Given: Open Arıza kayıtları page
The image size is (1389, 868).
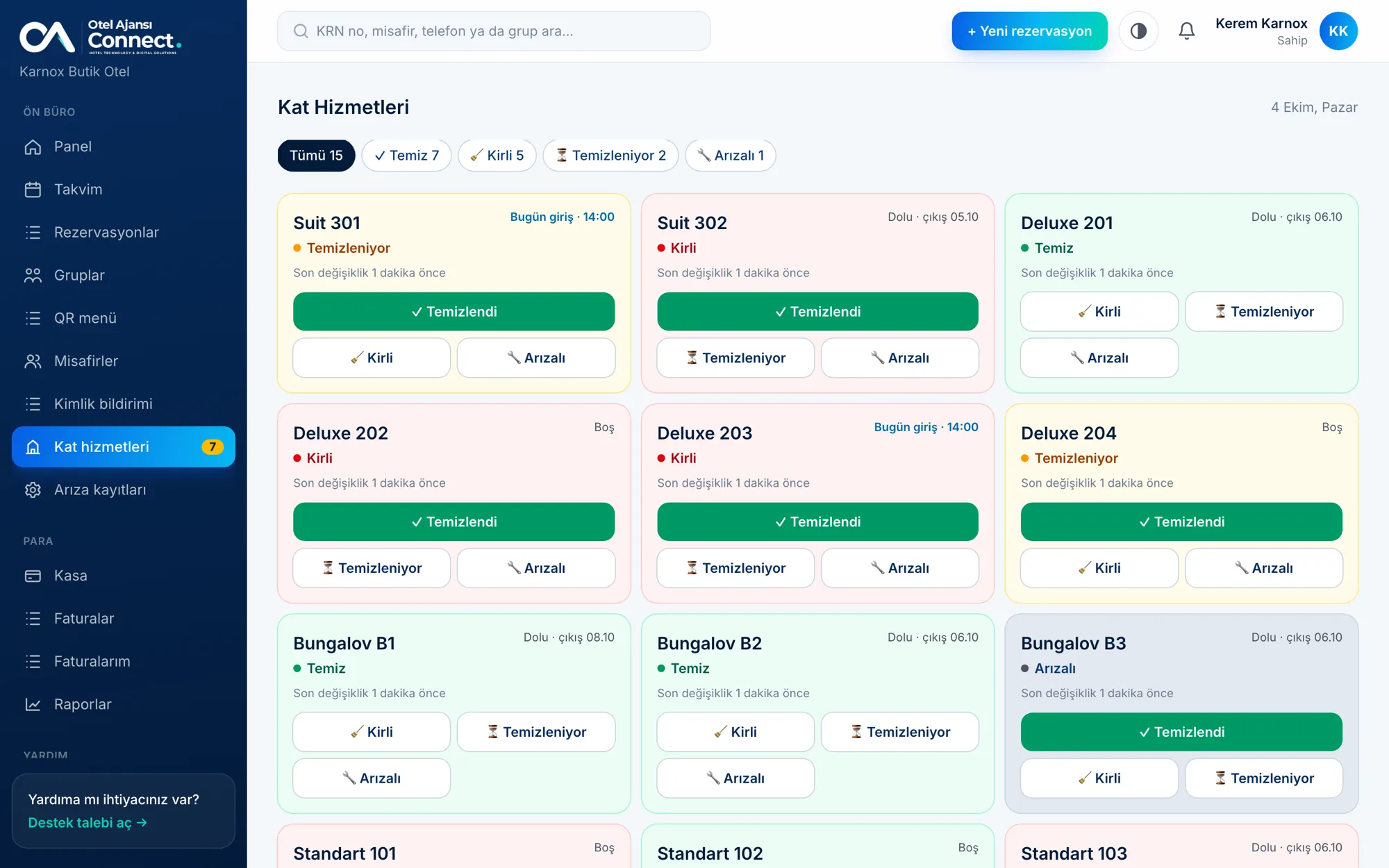Looking at the screenshot, I should 124,490.
